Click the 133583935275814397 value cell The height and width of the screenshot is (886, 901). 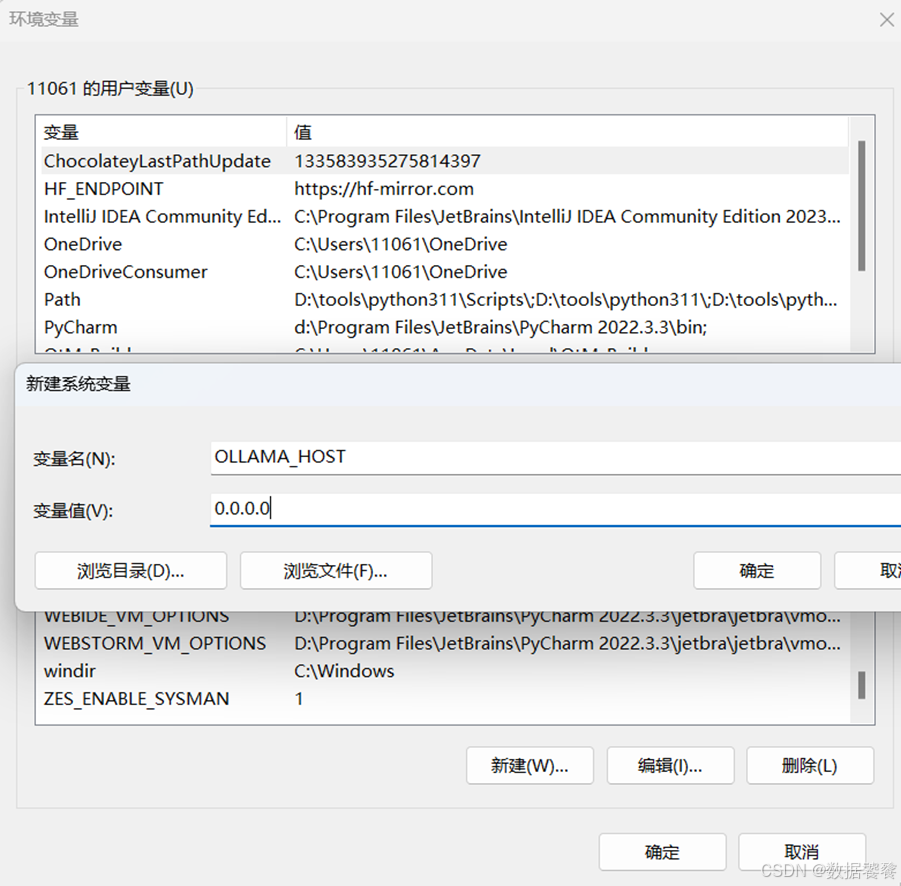click(387, 161)
